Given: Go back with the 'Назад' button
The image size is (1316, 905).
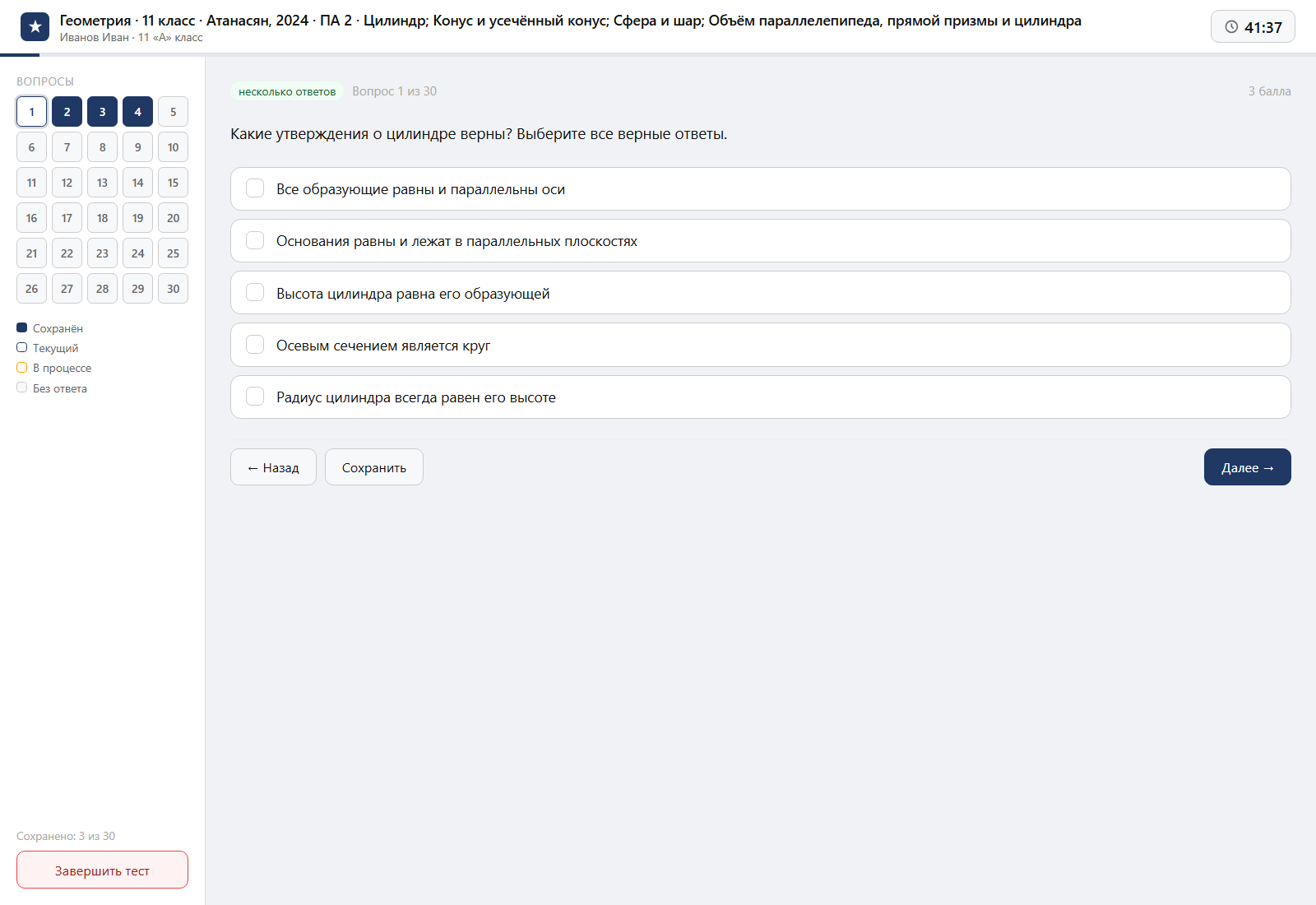Looking at the screenshot, I should pos(273,467).
